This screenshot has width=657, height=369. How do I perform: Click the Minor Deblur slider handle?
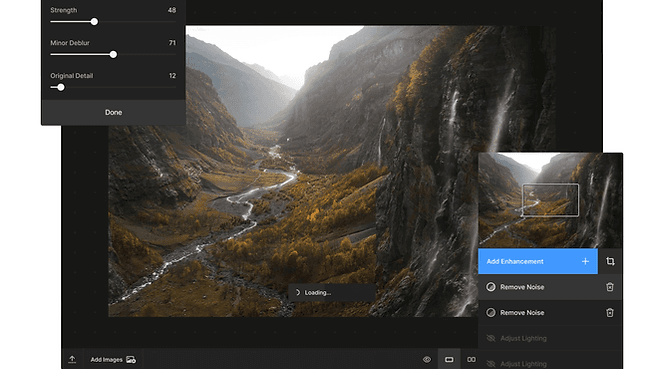point(113,54)
